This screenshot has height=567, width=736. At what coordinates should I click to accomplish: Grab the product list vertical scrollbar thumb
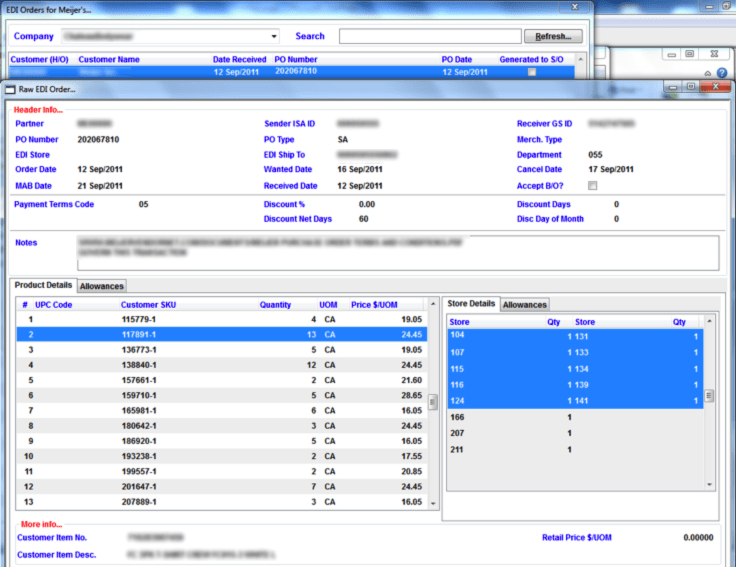(433, 402)
